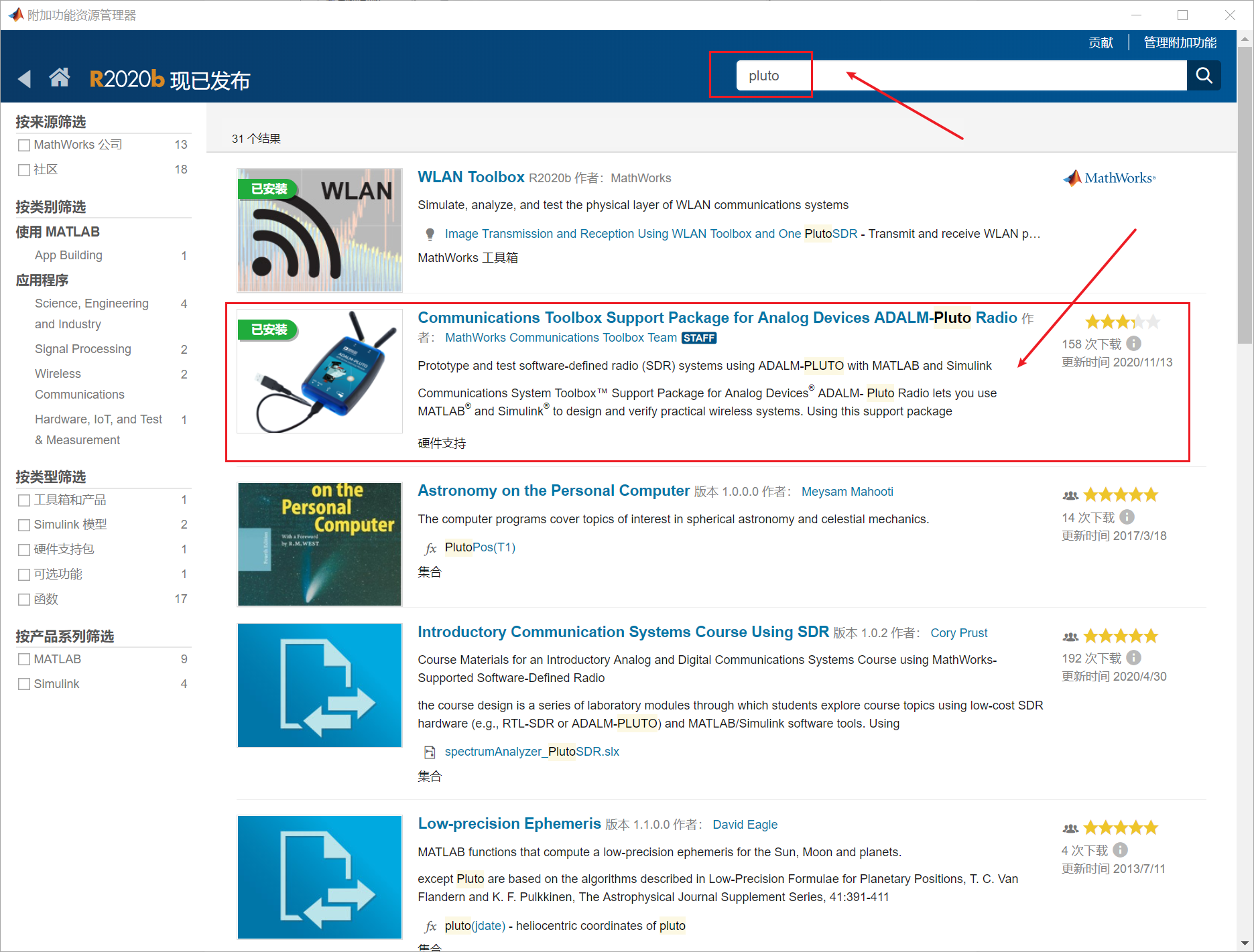Viewport: 1254px width, 952px height.
Task: Click the Low-precision Ephemeris blue thumbnail
Action: click(x=320, y=877)
